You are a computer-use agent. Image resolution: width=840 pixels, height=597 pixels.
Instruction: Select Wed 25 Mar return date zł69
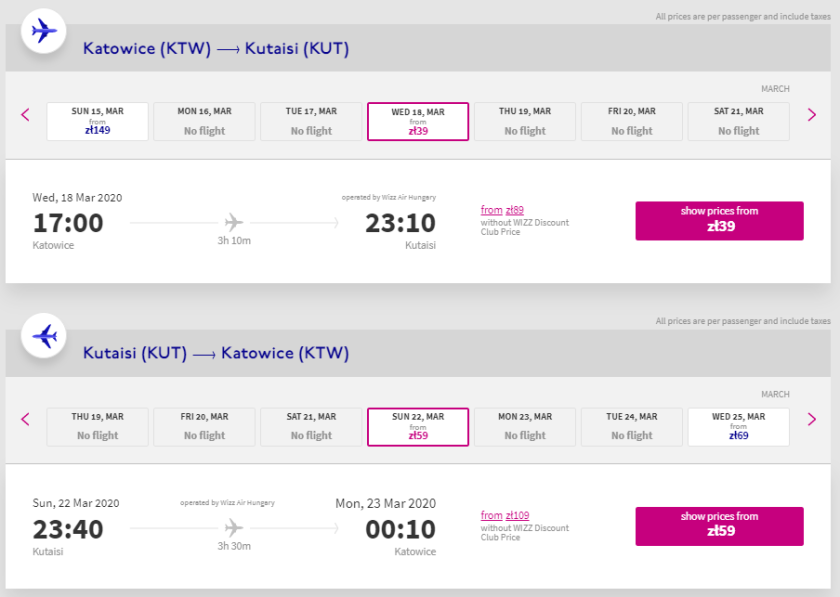[x=738, y=427]
